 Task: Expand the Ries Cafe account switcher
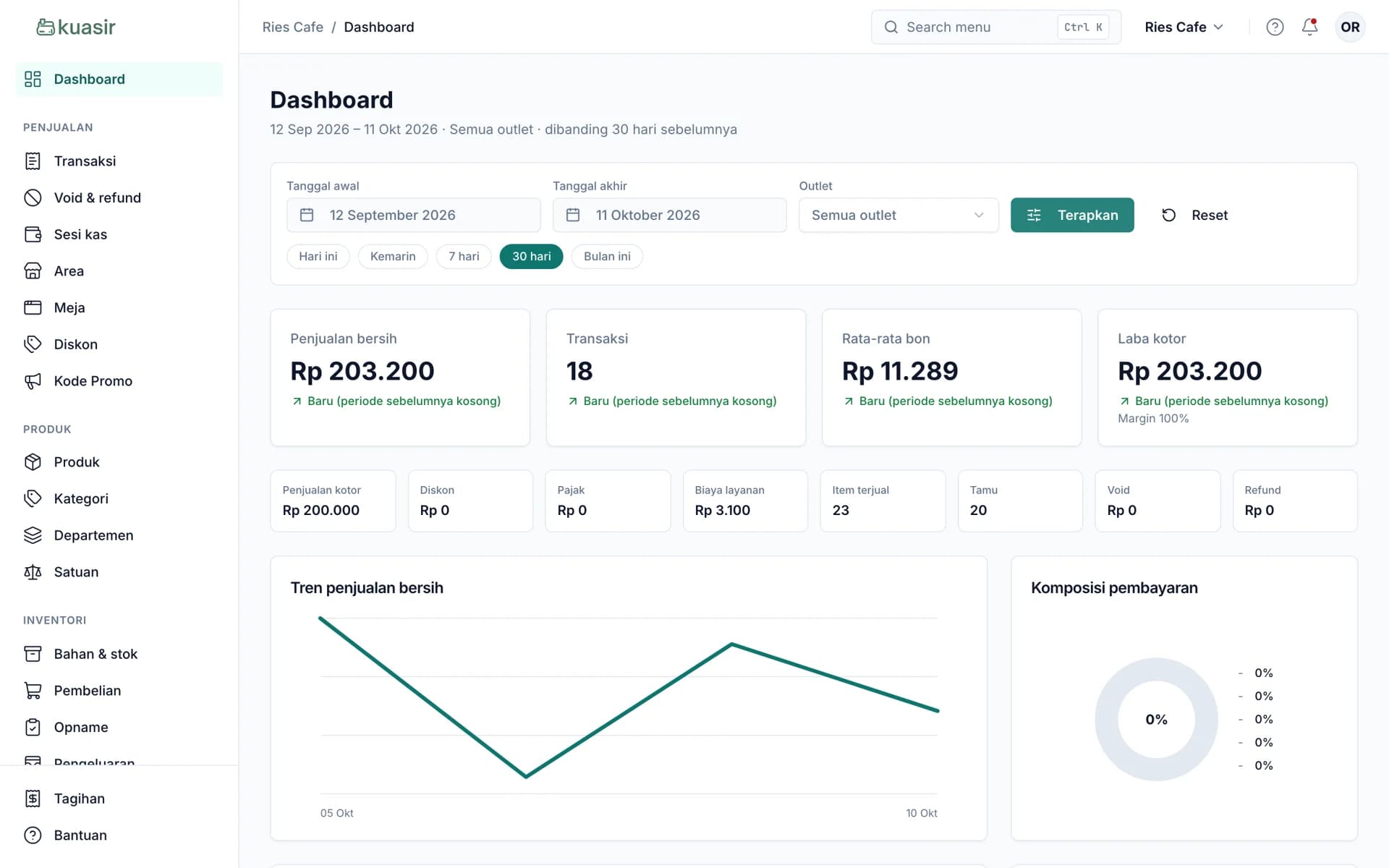1184,27
